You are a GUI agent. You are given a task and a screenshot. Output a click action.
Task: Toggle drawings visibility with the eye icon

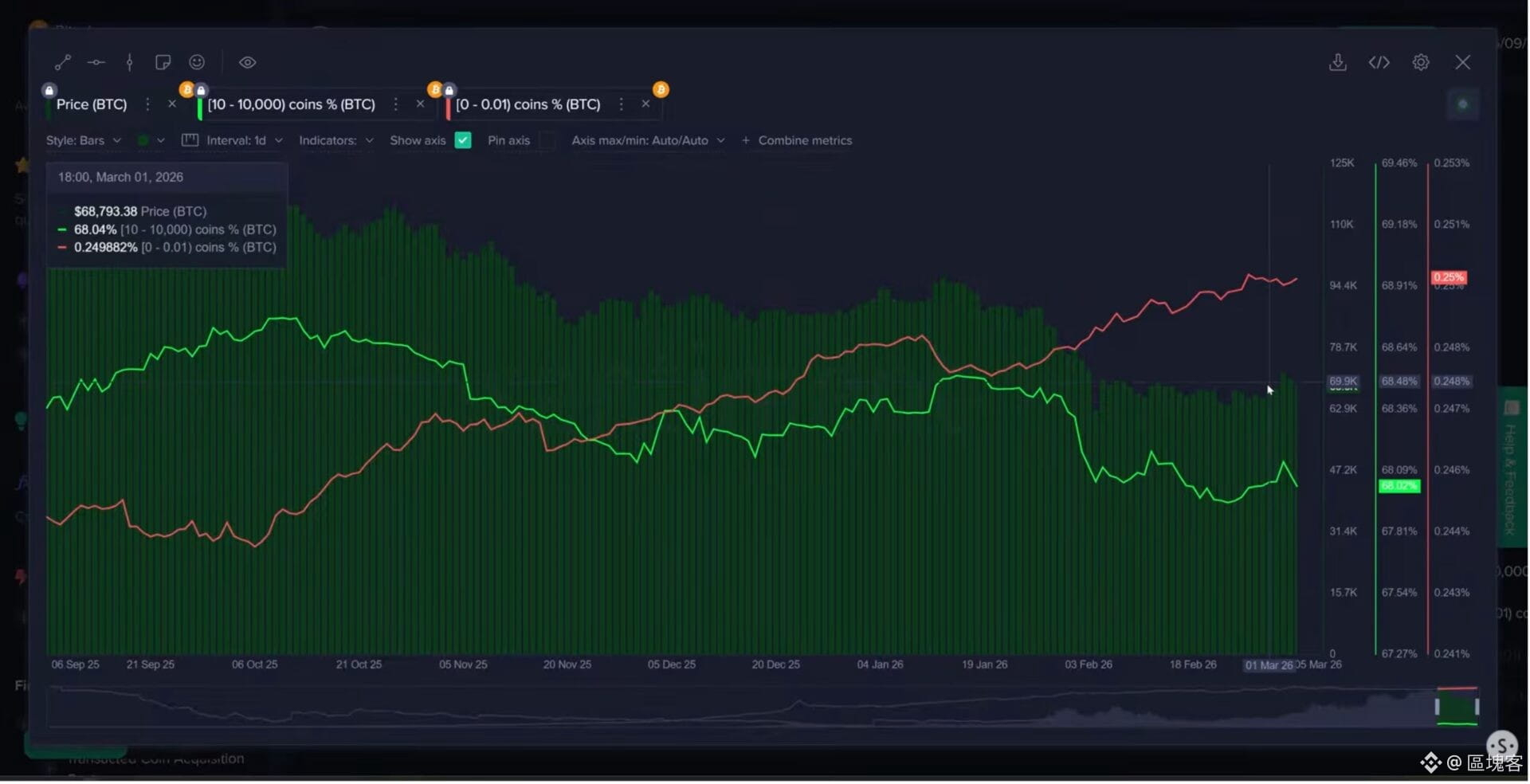click(x=247, y=62)
